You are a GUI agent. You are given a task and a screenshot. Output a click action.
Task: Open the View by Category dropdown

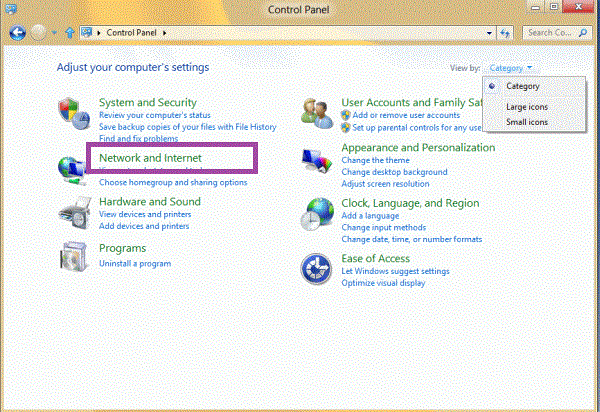click(x=511, y=68)
